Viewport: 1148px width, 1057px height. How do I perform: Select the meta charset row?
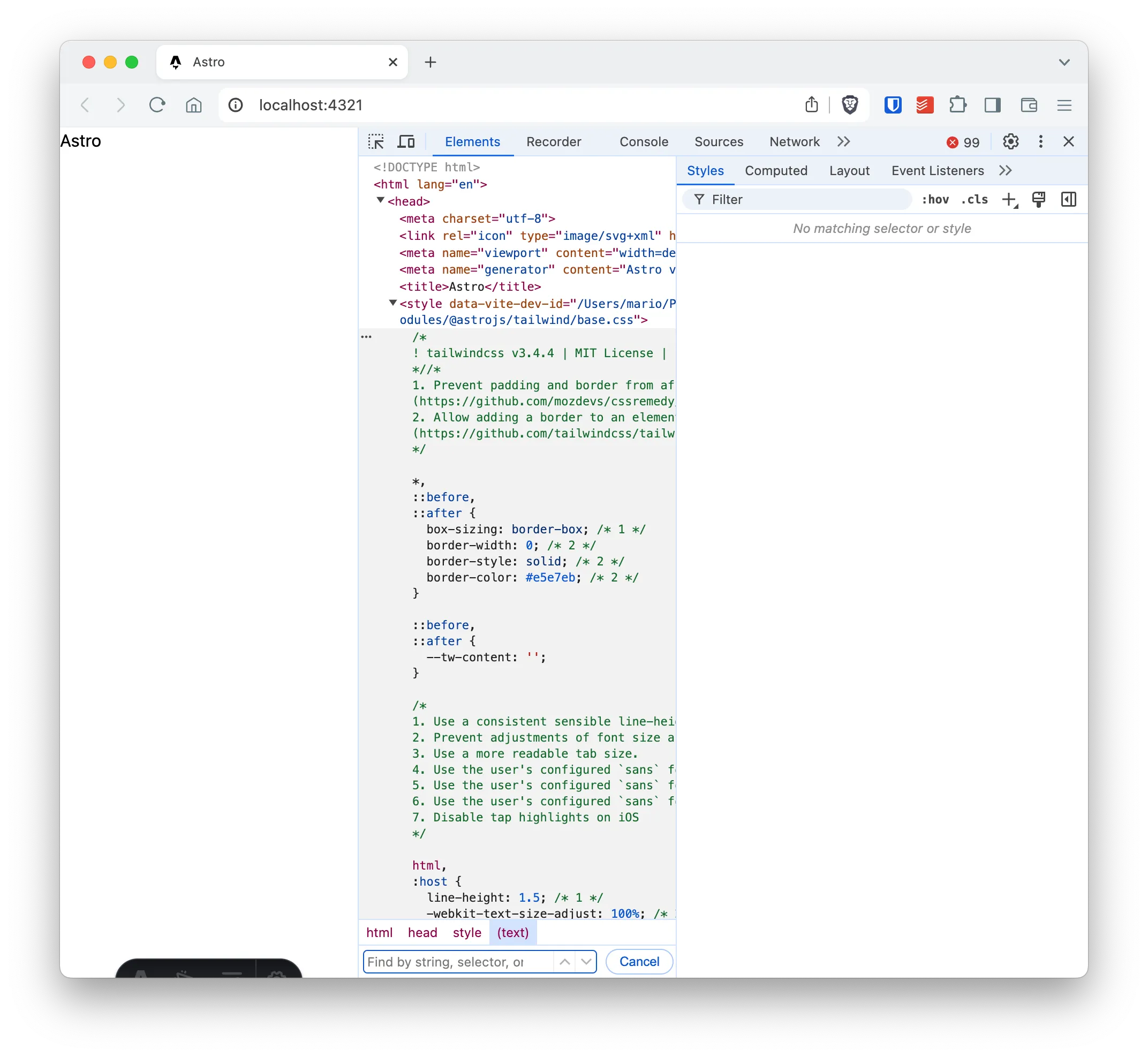tap(477, 218)
